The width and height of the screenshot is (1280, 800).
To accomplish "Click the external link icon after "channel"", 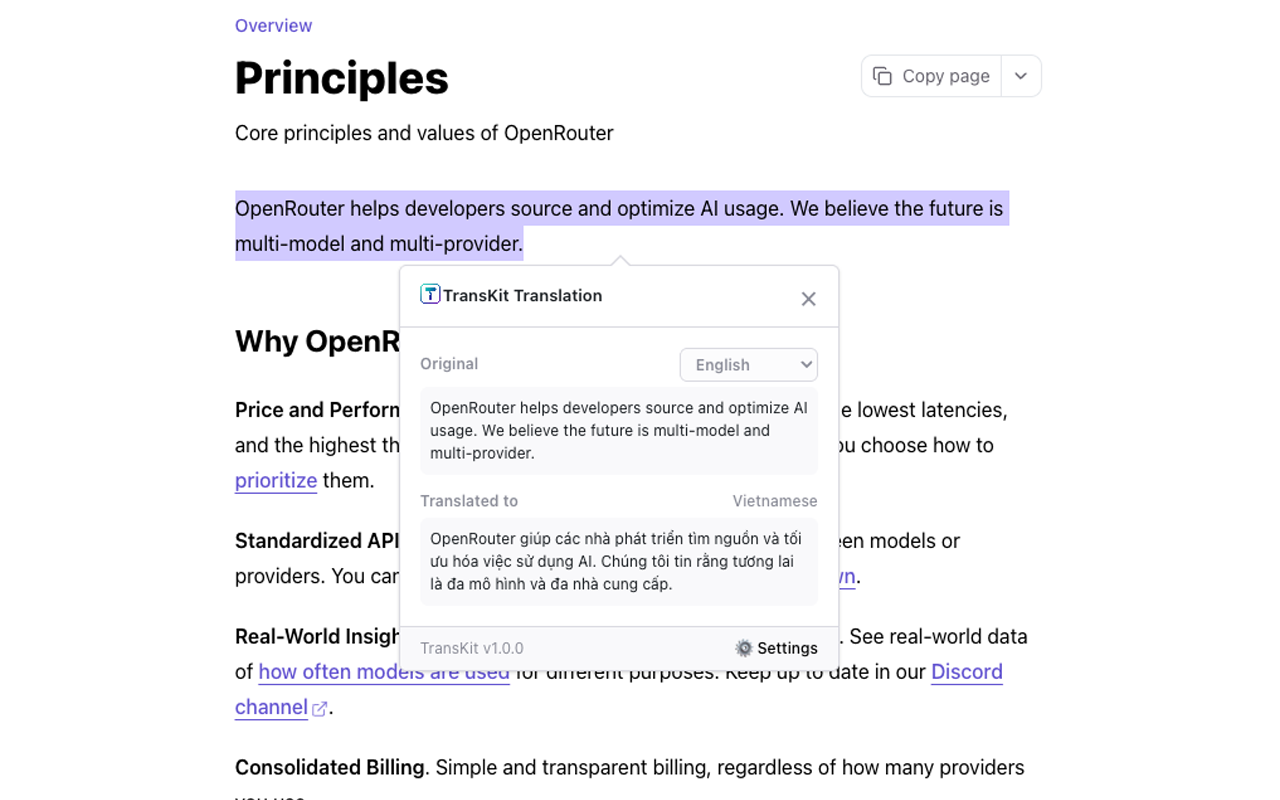I will [x=320, y=709].
